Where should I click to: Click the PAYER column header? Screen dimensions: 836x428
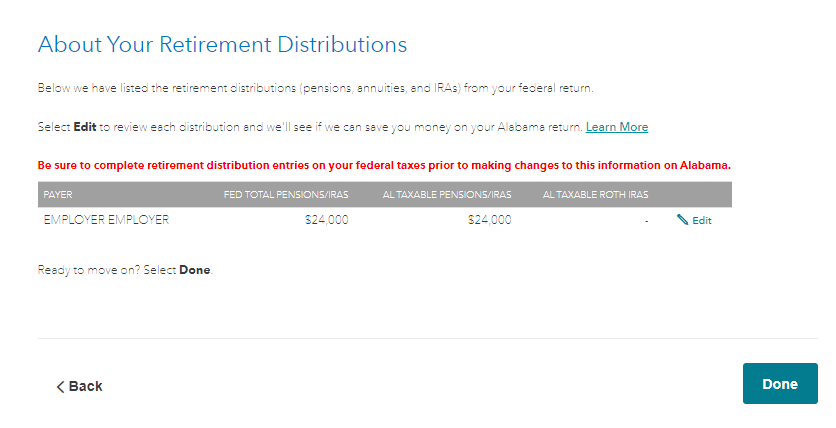tap(58, 194)
